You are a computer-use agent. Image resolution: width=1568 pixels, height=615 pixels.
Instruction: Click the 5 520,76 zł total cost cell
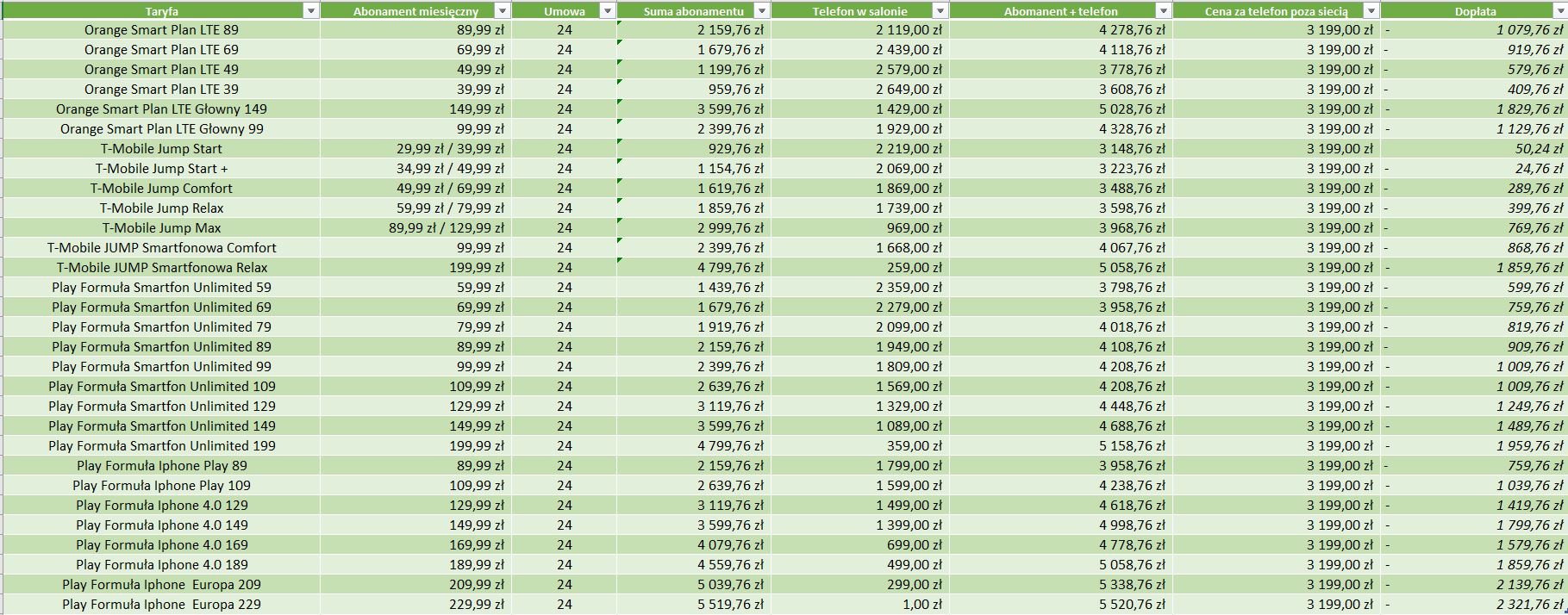1061,604
